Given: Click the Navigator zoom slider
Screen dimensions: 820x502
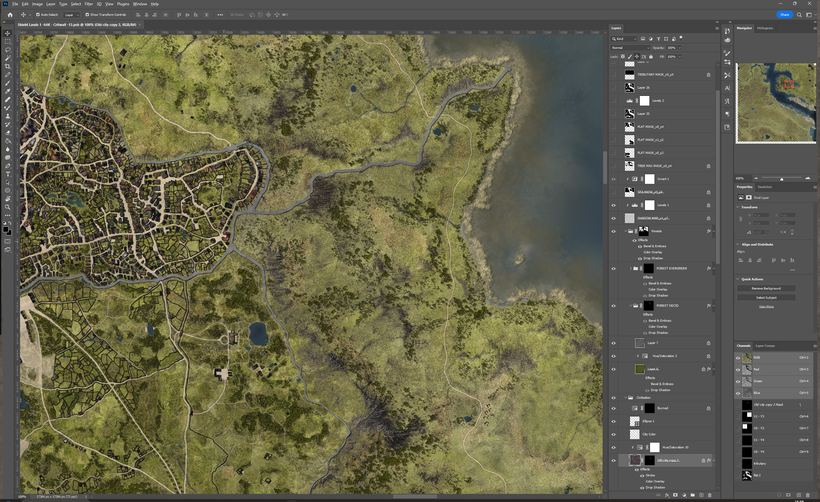Looking at the screenshot, I should click(782, 178).
